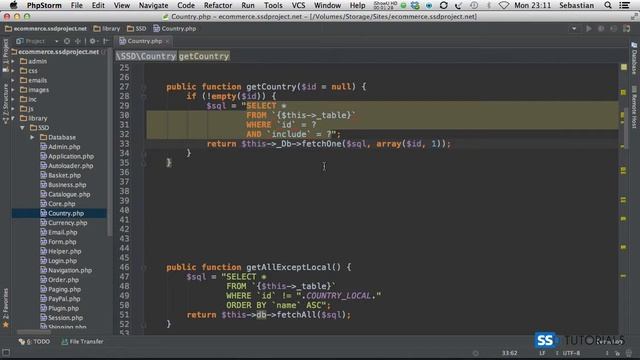Close the Country.php editor tab

click(x=167, y=41)
